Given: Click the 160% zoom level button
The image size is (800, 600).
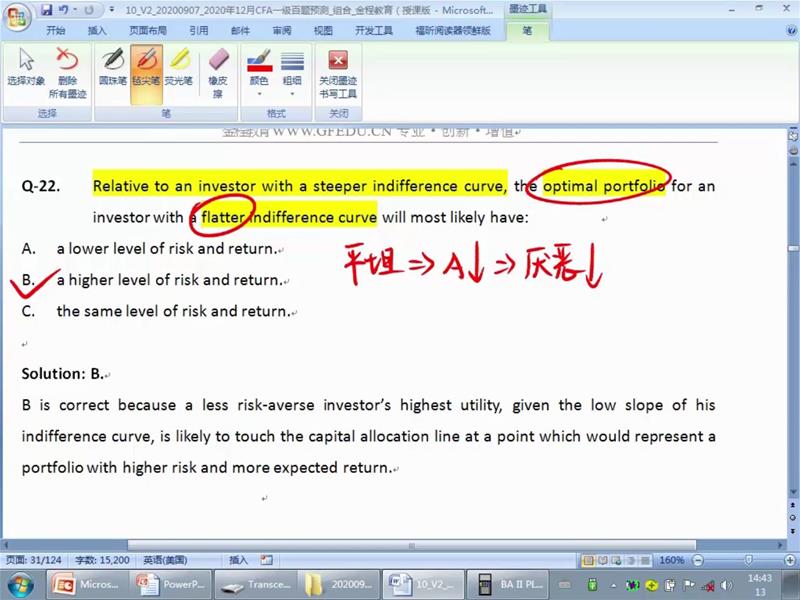Looking at the screenshot, I should tap(673, 560).
